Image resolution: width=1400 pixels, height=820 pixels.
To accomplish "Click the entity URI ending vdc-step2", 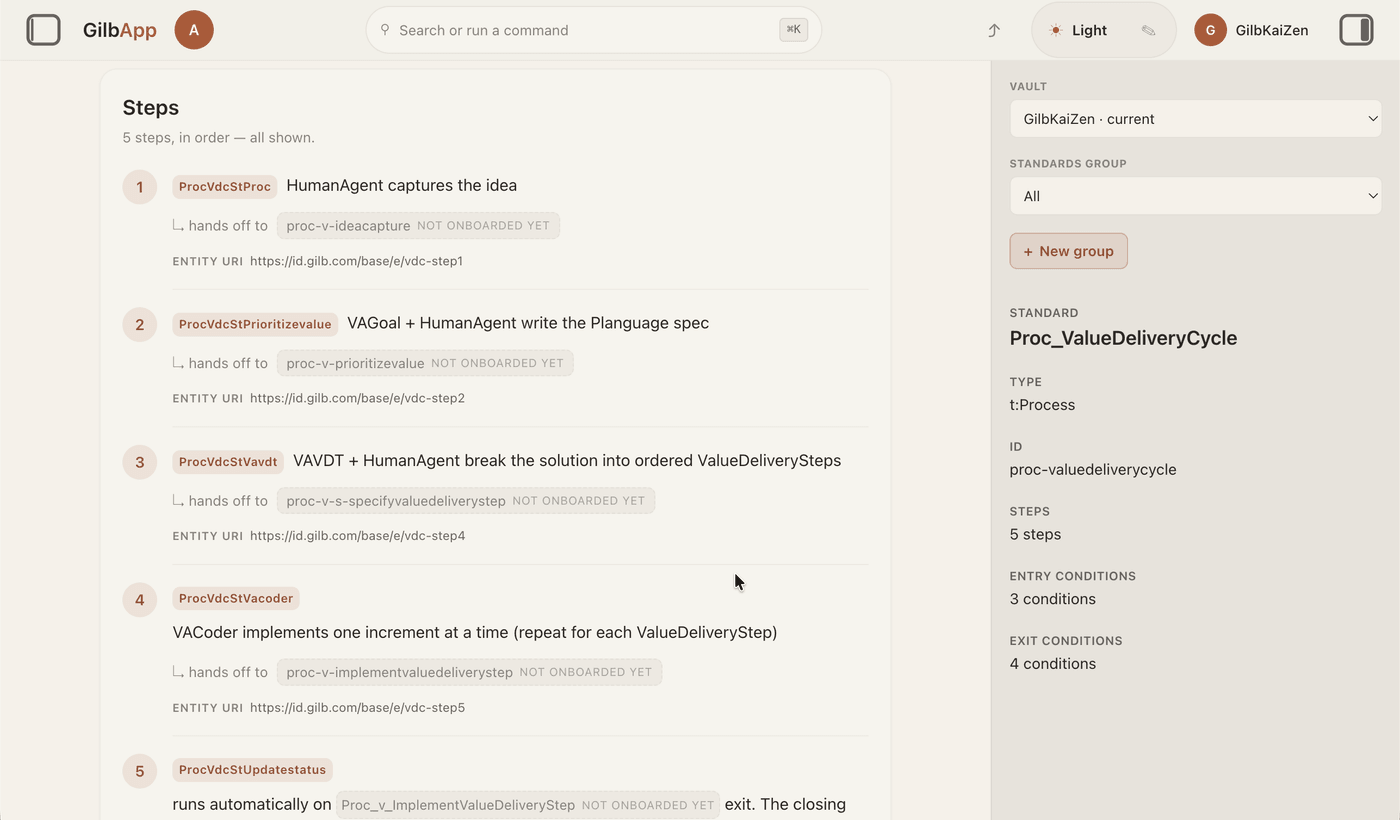I will (357, 398).
